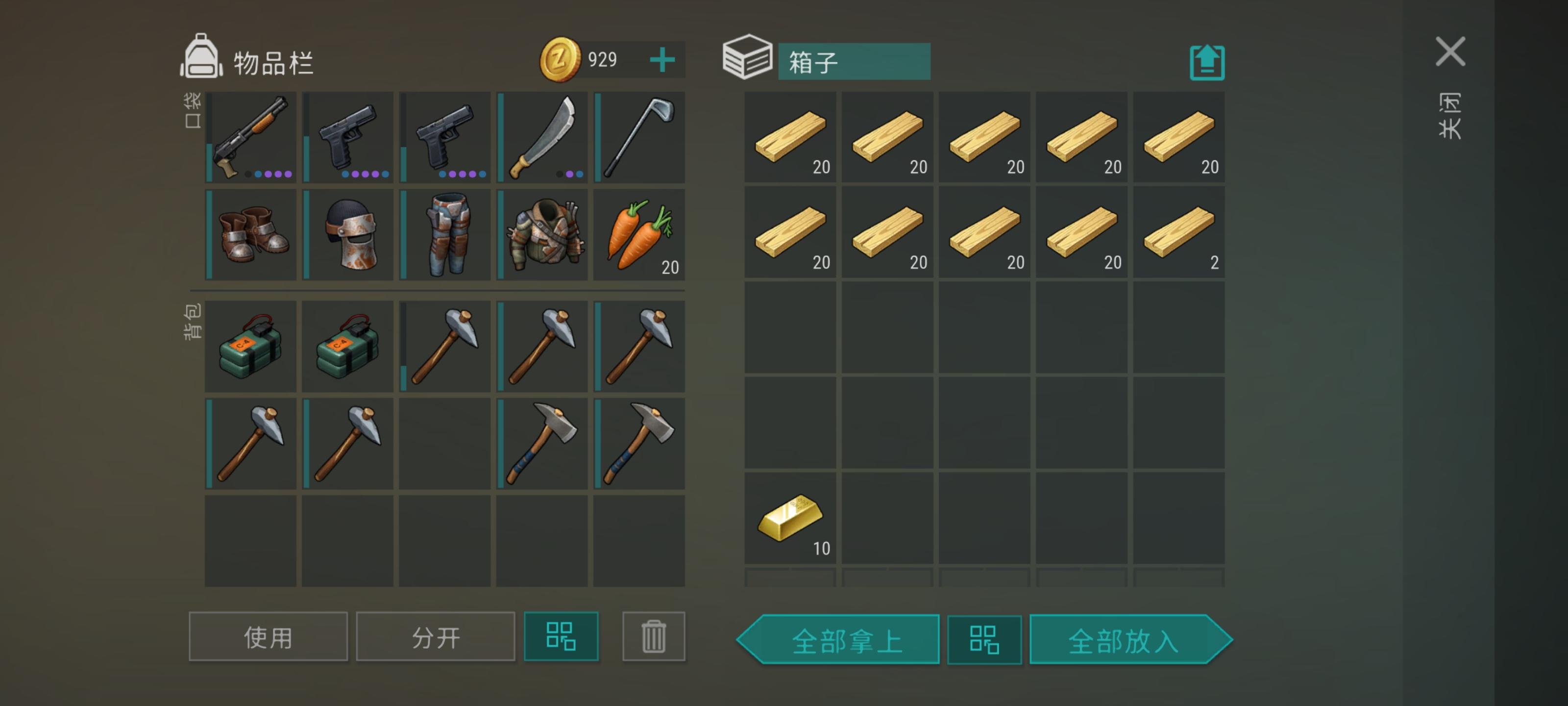Sort the inventory with the grid button
Screen dimensions: 1568x706
[x=561, y=636]
